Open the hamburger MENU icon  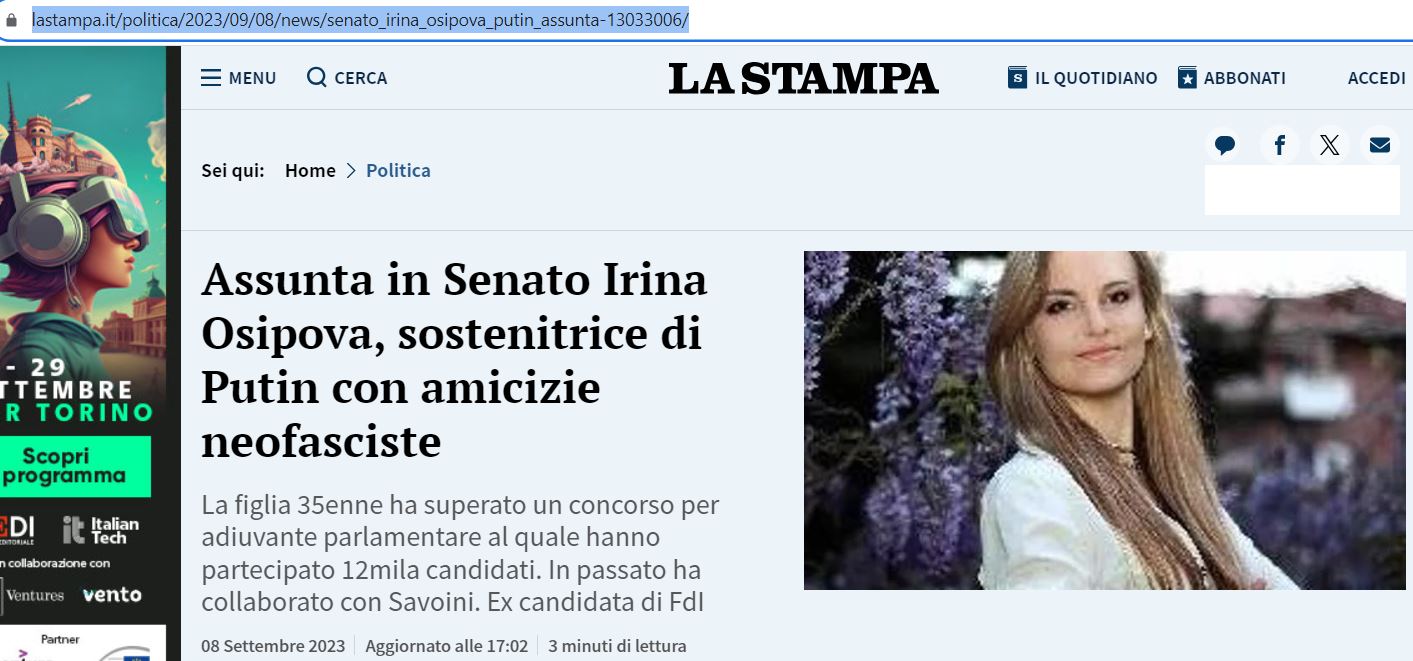coord(211,78)
